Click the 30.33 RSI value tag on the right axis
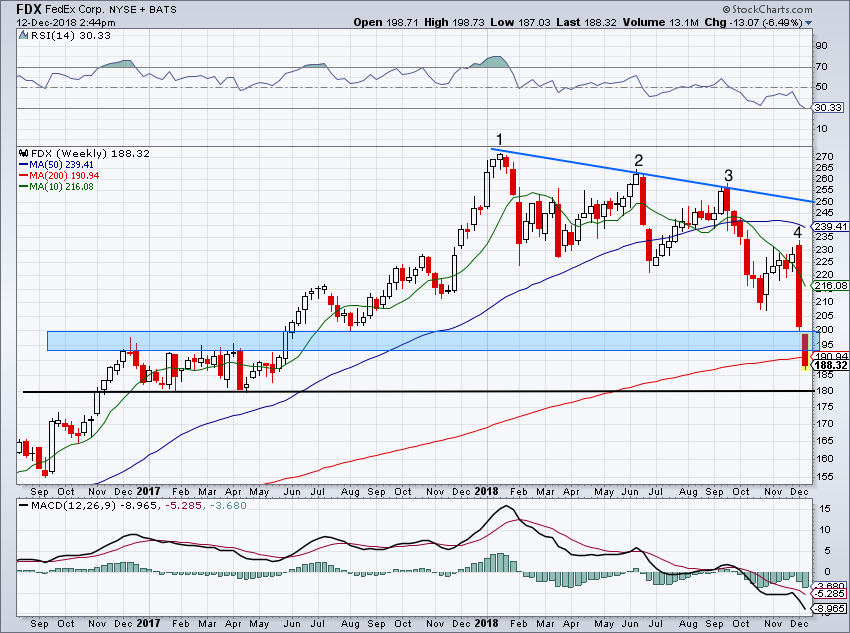The width and height of the screenshot is (850, 633). 829,108
